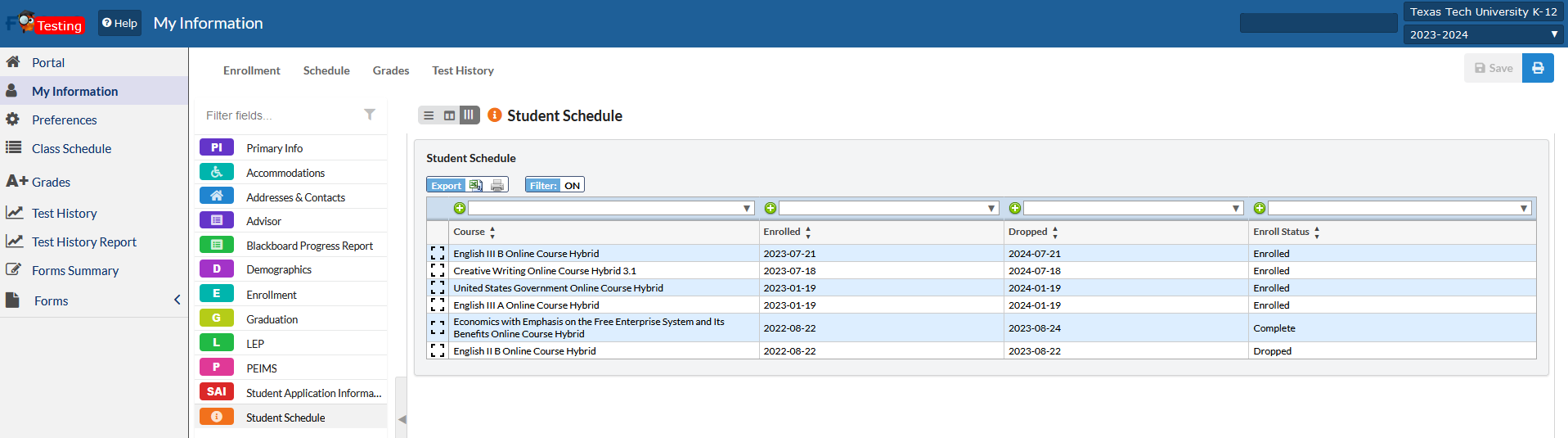Expand row United States Government Online Course Hybrid
This screenshot has height=438, width=1568.
point(438,287)
